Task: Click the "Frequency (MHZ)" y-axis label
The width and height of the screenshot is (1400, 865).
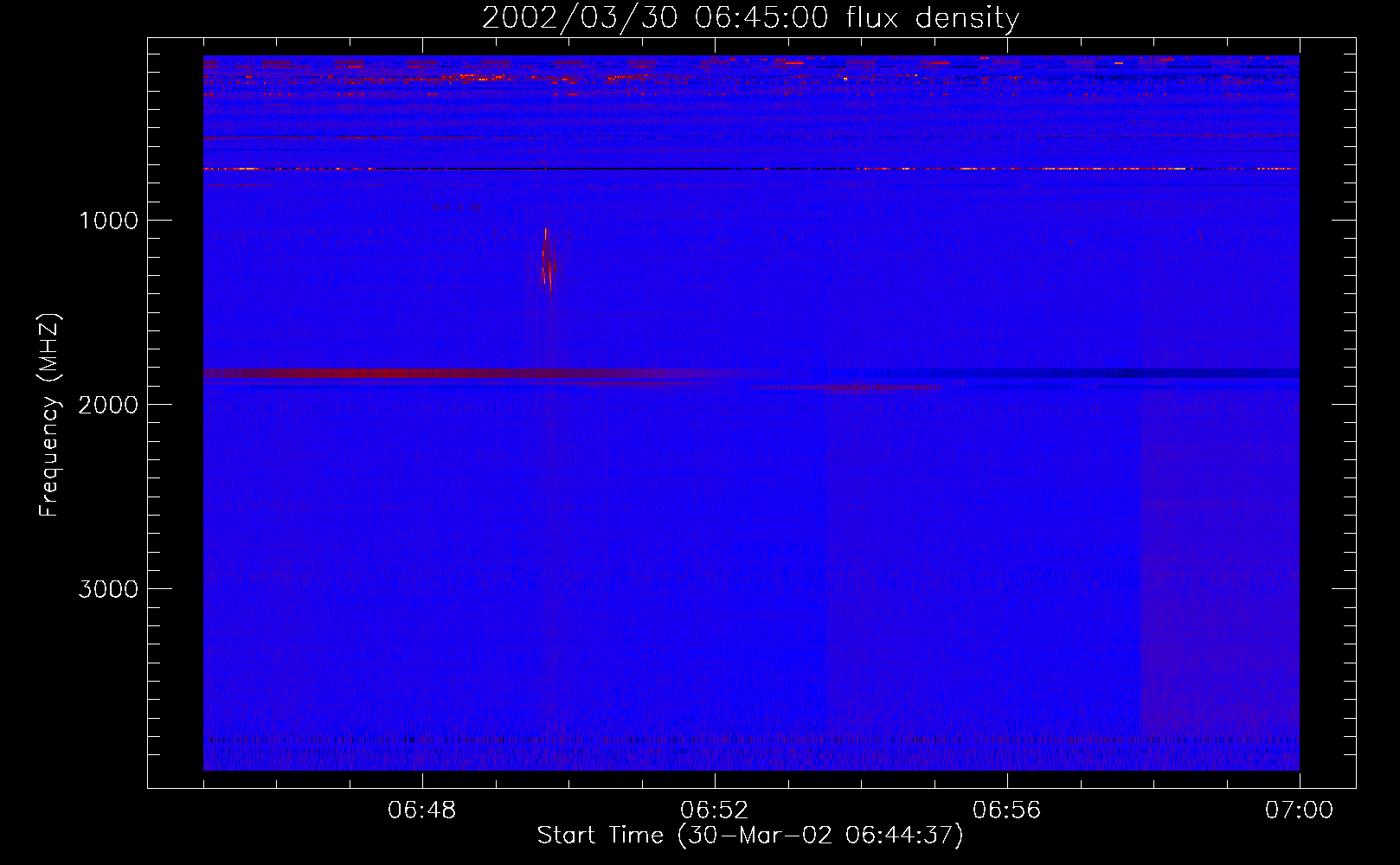Action: (49, 415)
